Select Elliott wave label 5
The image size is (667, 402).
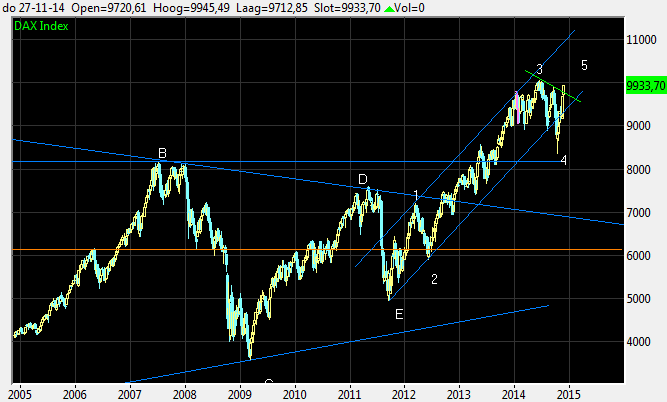click(x=585, y=65)
